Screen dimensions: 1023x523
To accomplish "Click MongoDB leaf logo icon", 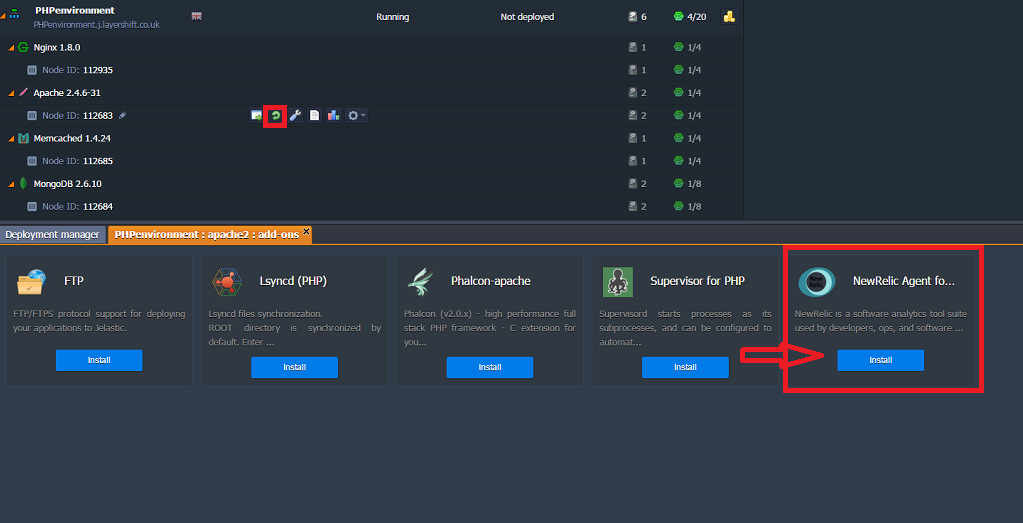I will point(23,183).
